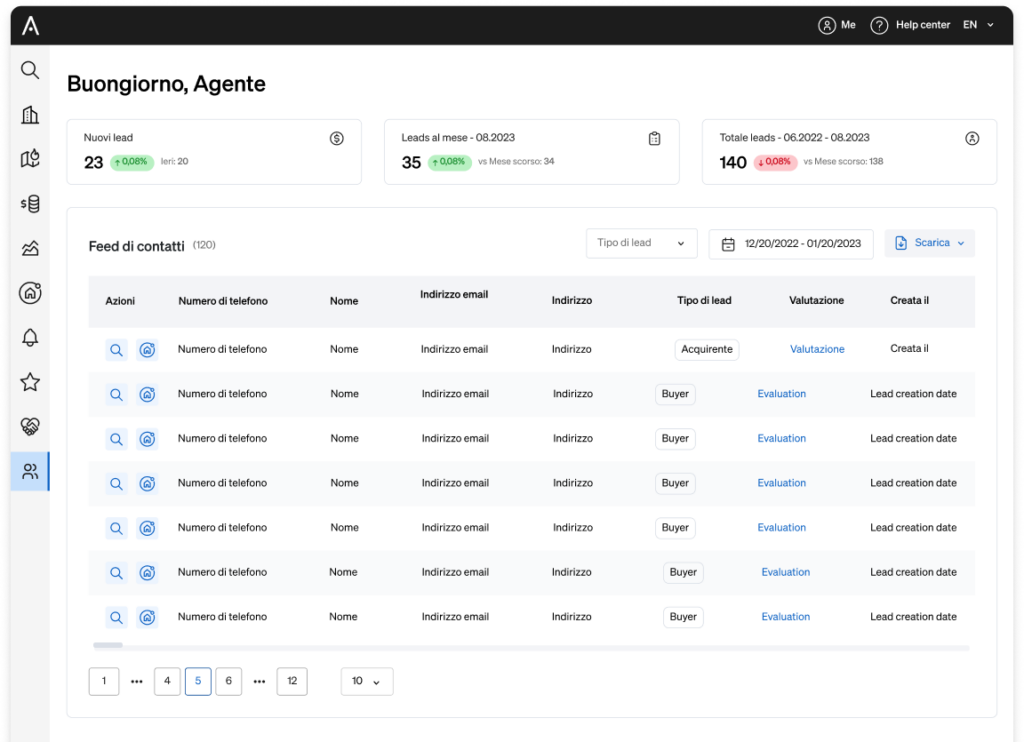
Task: Select current page 5
Action: (198, 681)
